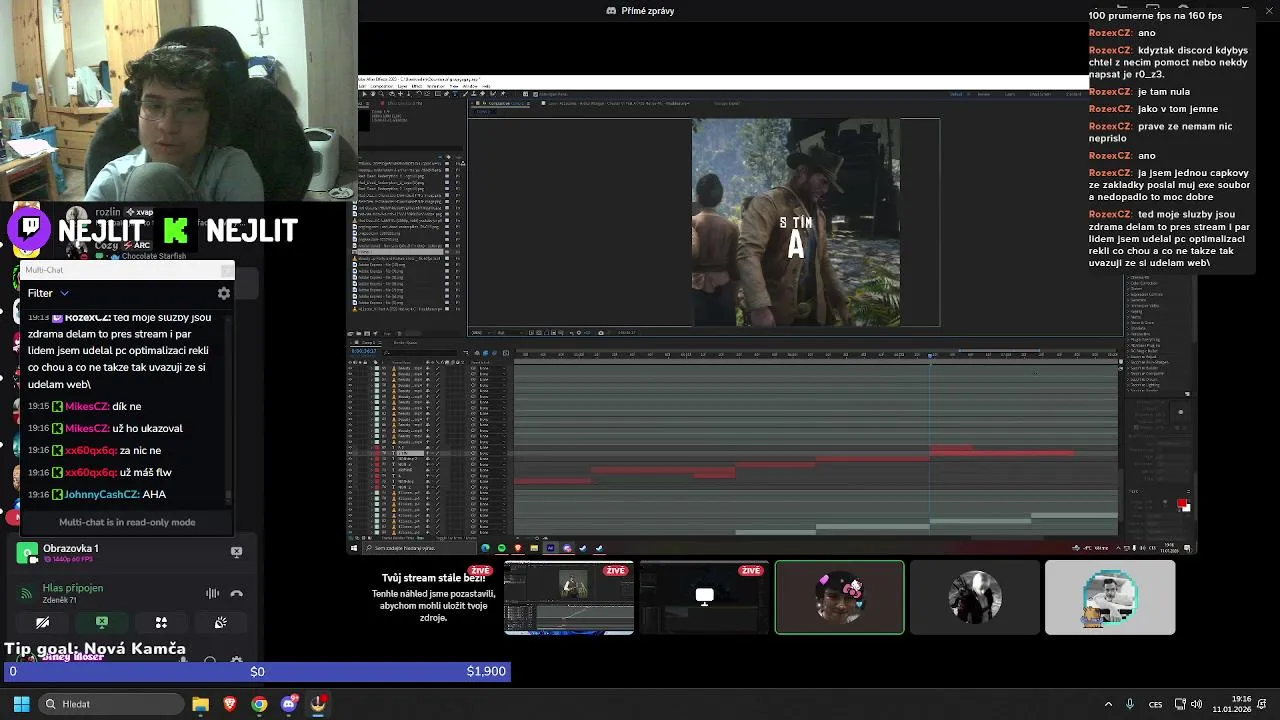Click the After Effects icon in streamed taskbar
Viewport: 1280px width, 720px height.
click(550, 548)
